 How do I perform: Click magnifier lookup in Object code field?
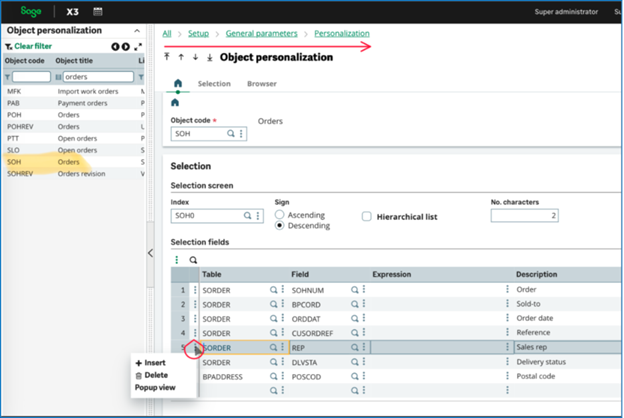(231, 132)
